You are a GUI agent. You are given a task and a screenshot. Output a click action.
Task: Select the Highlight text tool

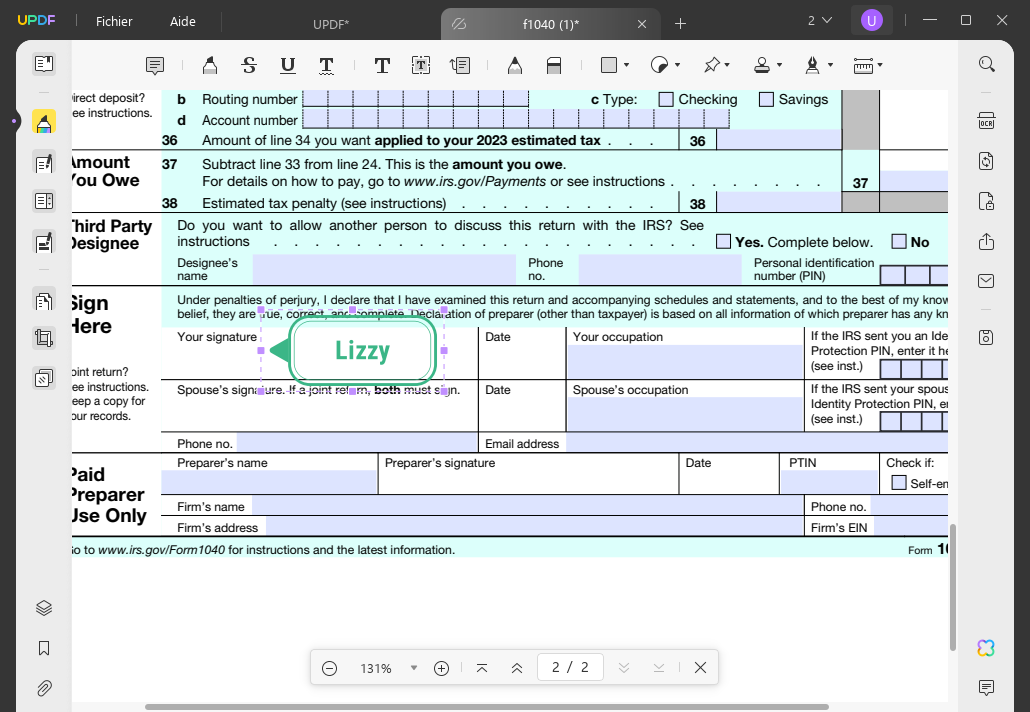pyautogui.click(x=210, y=65)
